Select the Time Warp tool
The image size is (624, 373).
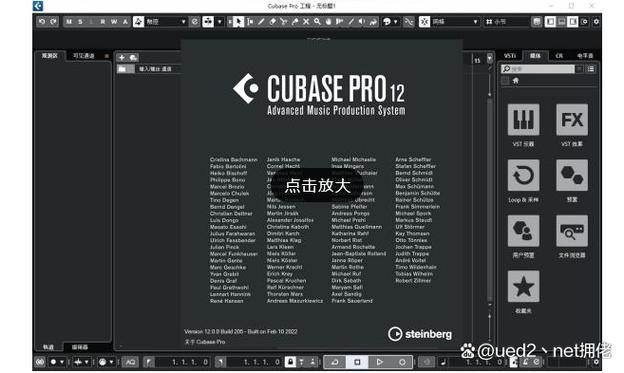(339, 21)
